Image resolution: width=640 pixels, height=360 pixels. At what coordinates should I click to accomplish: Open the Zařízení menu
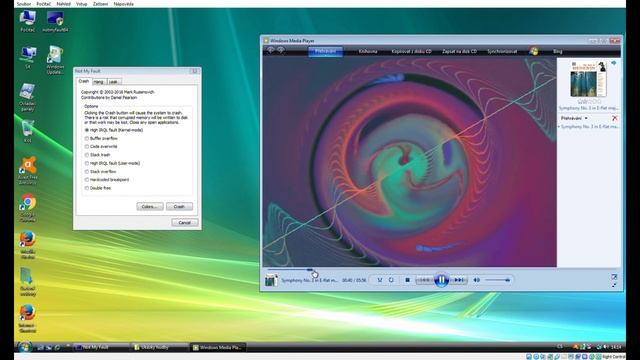pos(100,4)
